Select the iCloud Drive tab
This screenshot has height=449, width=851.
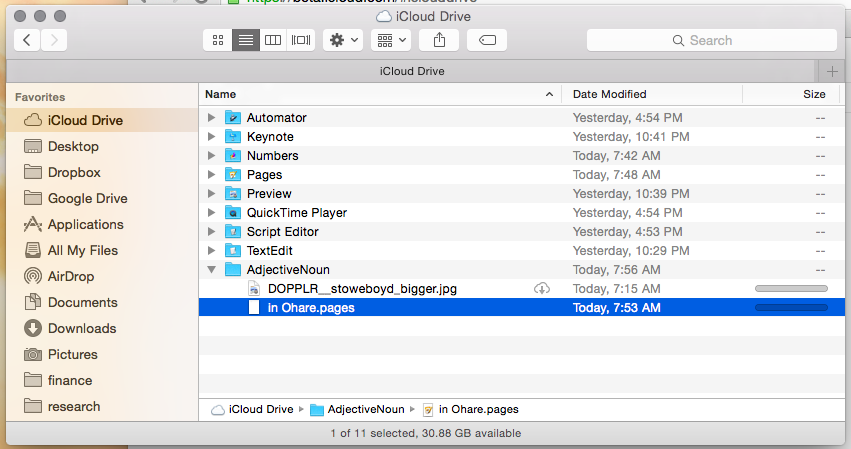[411, 71]
